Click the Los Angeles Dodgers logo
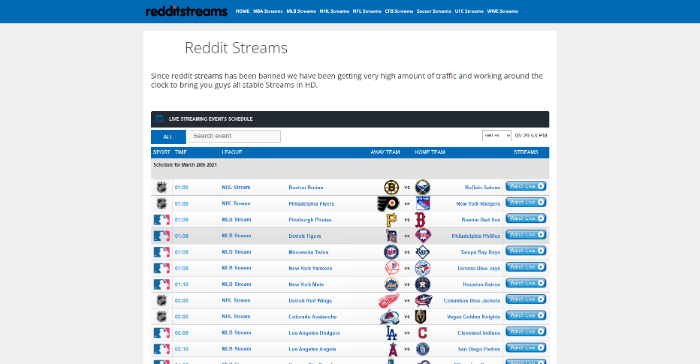 (x=391, y=333)
